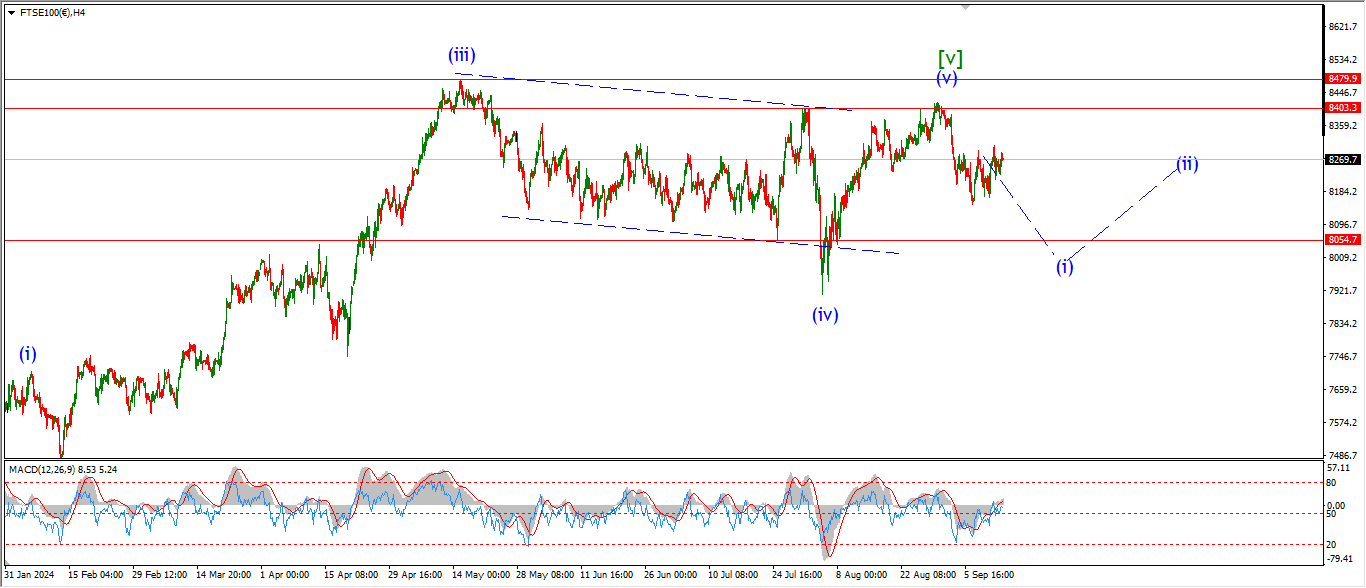This screenshot has height=588, width=1366.
Task: Select the green [v] wave label
Action: coord(950,59)
